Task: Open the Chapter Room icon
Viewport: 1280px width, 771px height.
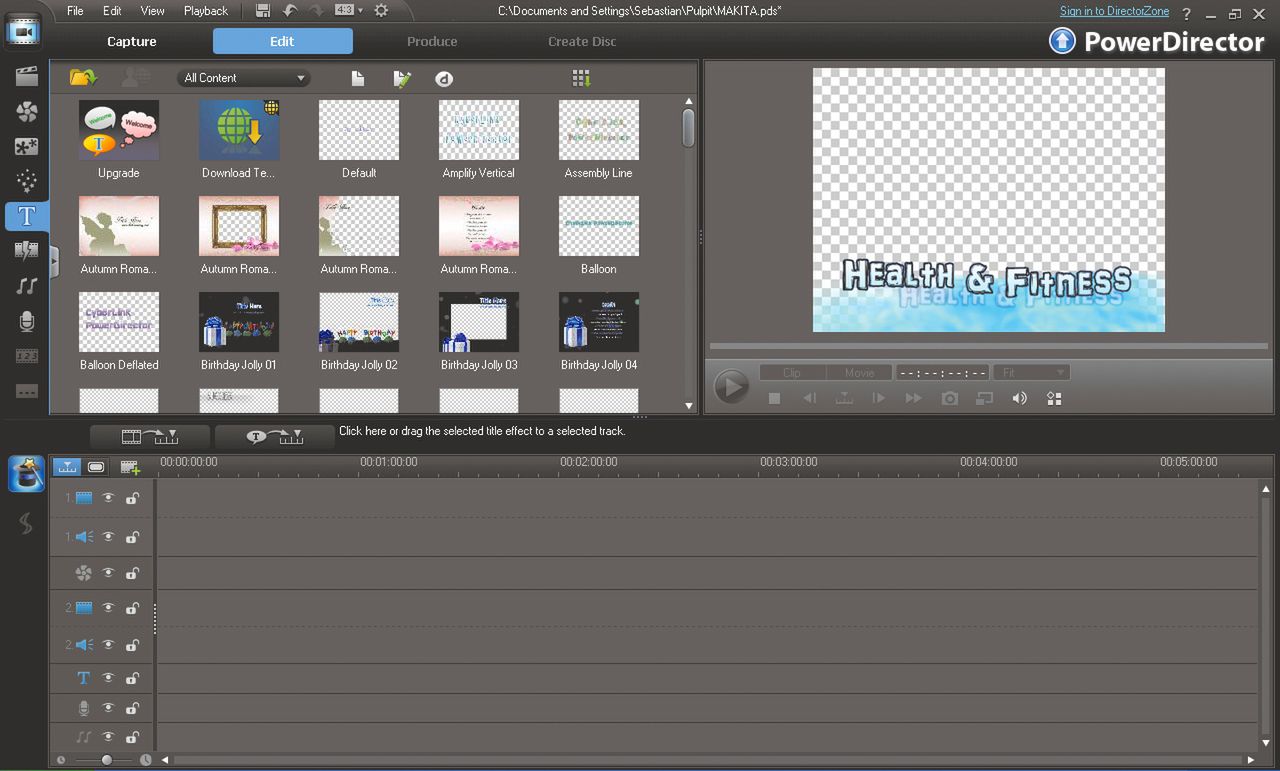Action: pos(27,356)
